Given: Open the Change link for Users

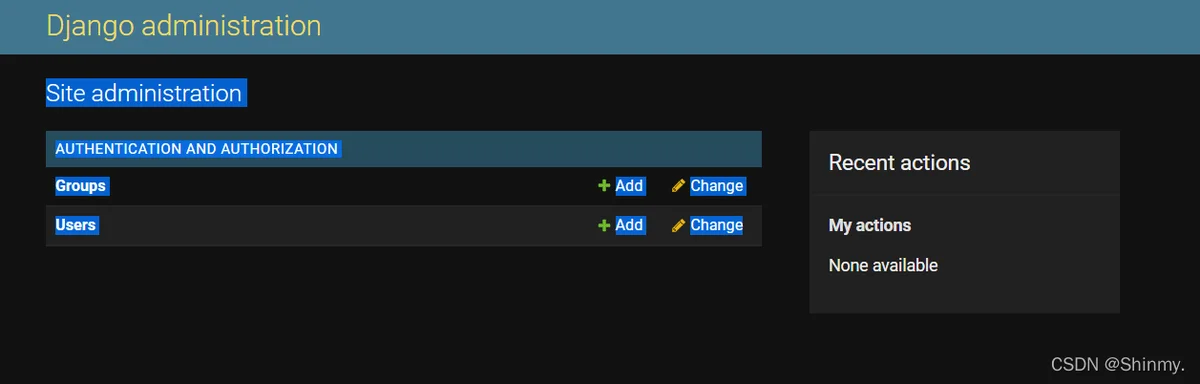Looking at the screenshot, I should (x=717, y=225).
